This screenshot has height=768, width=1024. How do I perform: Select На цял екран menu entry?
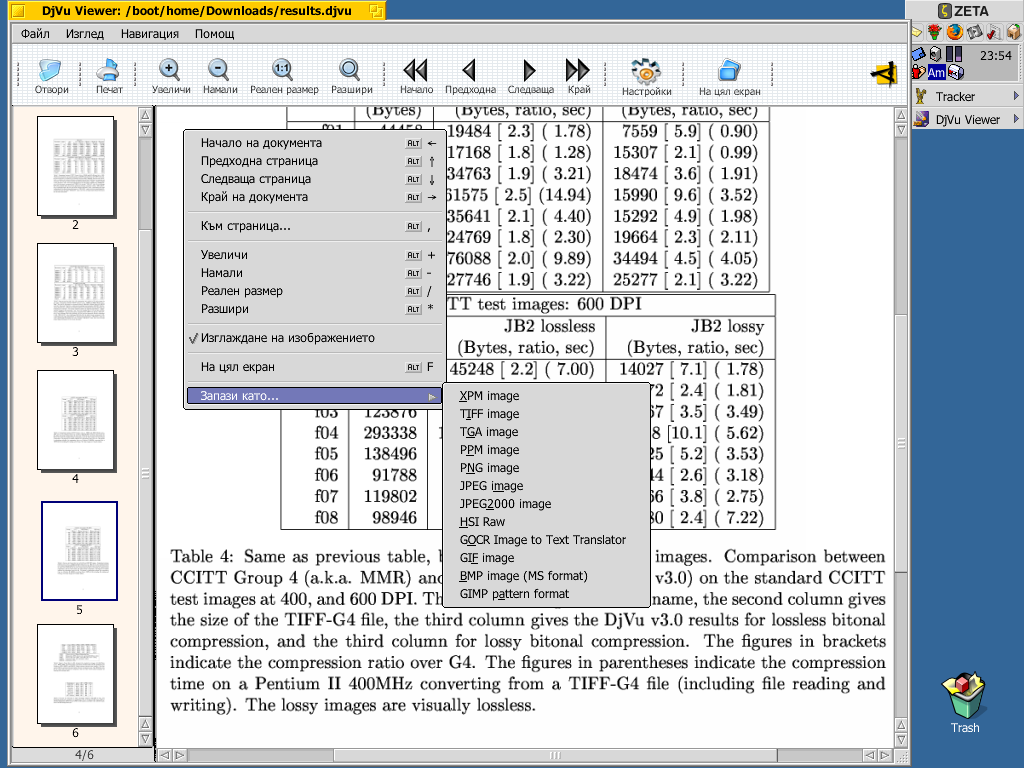[x=315, y=366]
